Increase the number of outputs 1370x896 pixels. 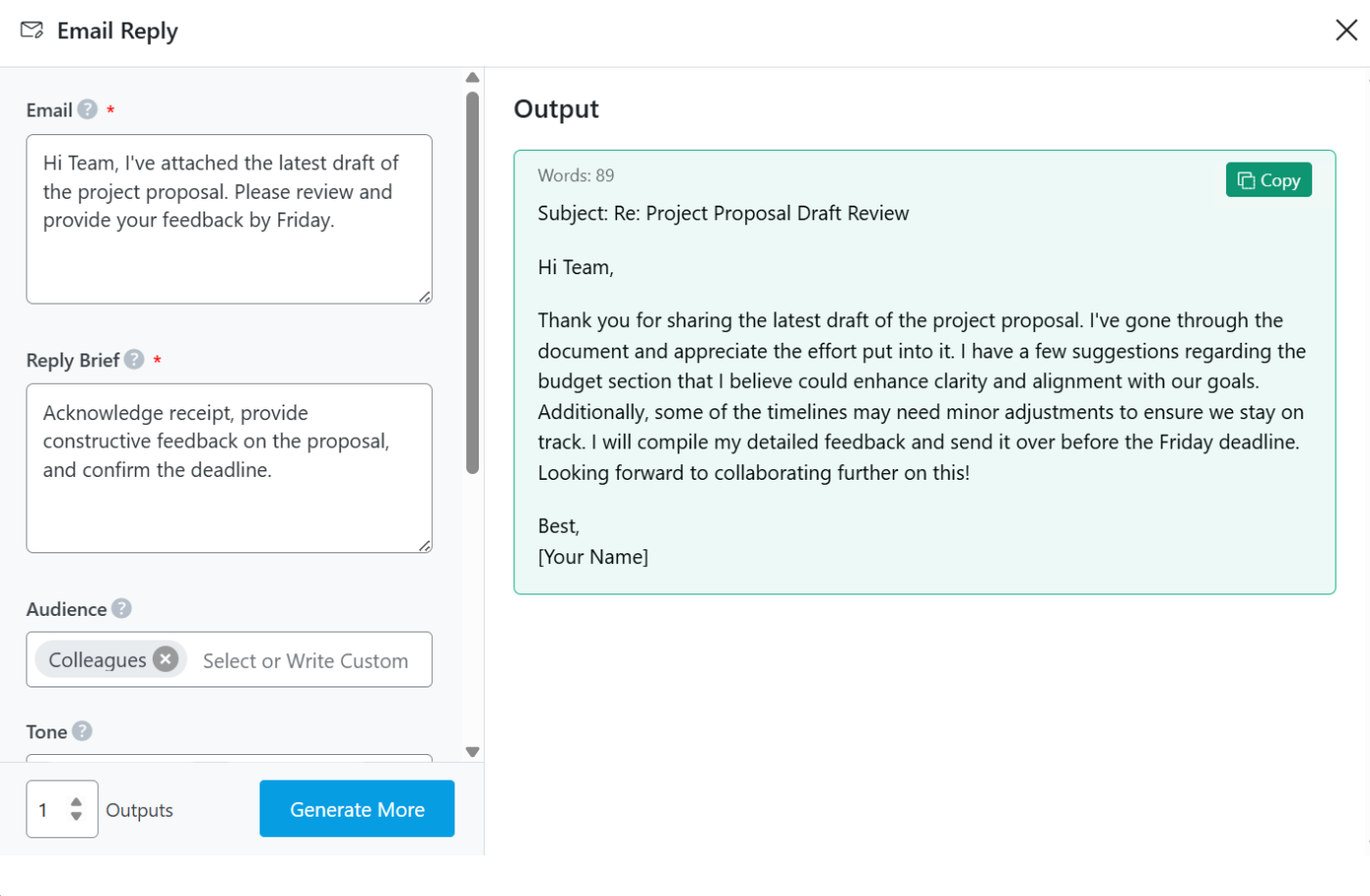[76, 802]
